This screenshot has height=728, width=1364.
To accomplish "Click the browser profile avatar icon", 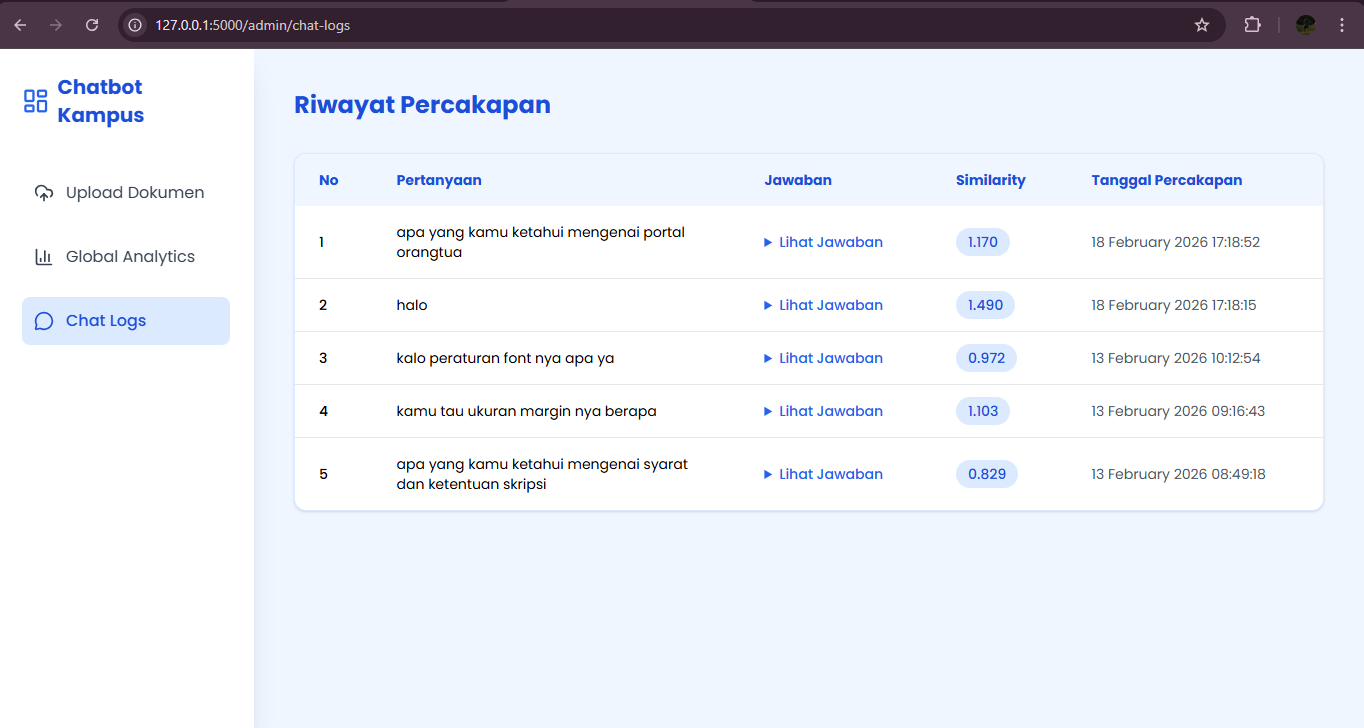I will tap(1305, 24).
